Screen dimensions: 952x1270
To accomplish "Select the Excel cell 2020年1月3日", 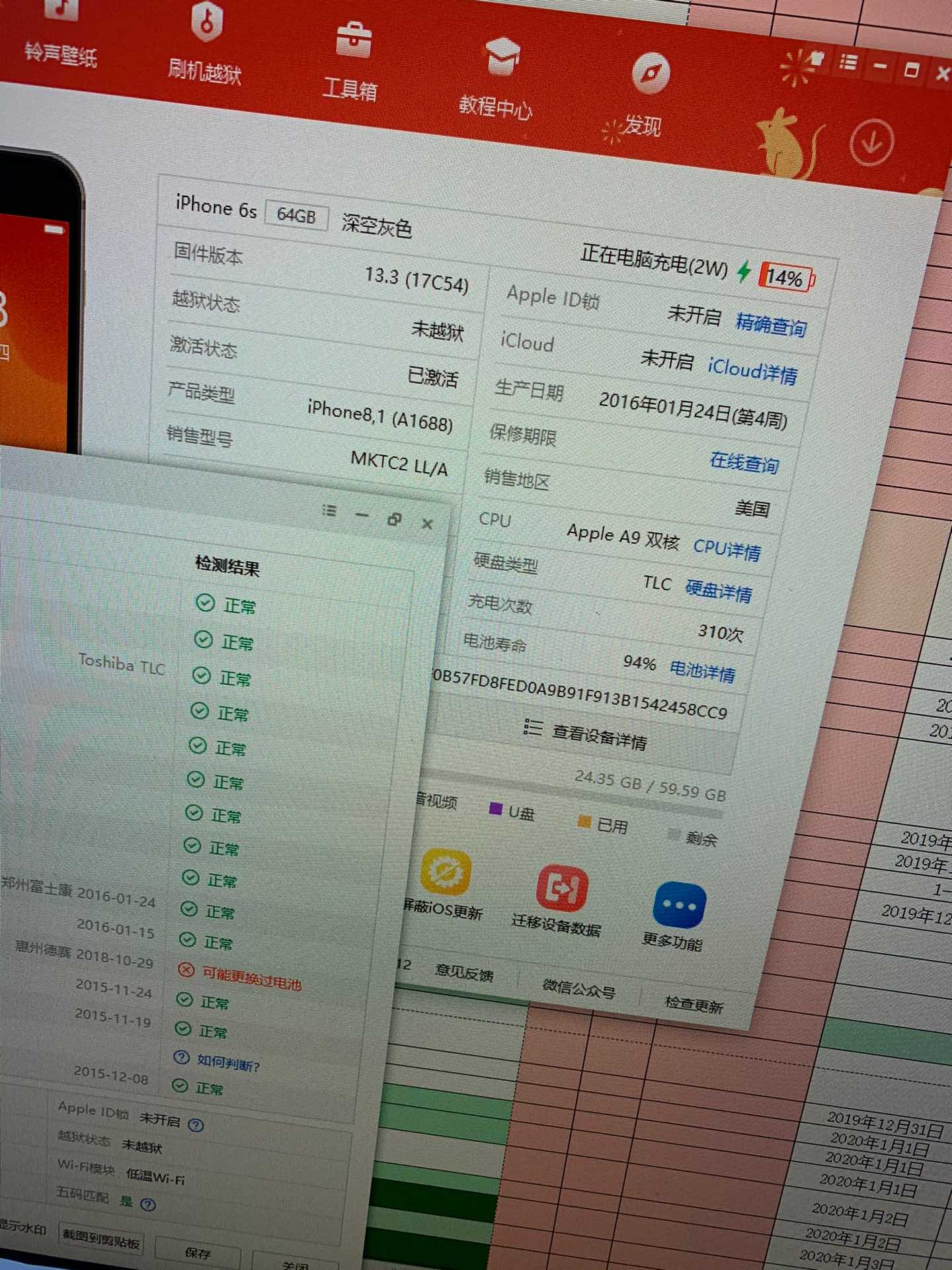I will (x=848, y=1257).
